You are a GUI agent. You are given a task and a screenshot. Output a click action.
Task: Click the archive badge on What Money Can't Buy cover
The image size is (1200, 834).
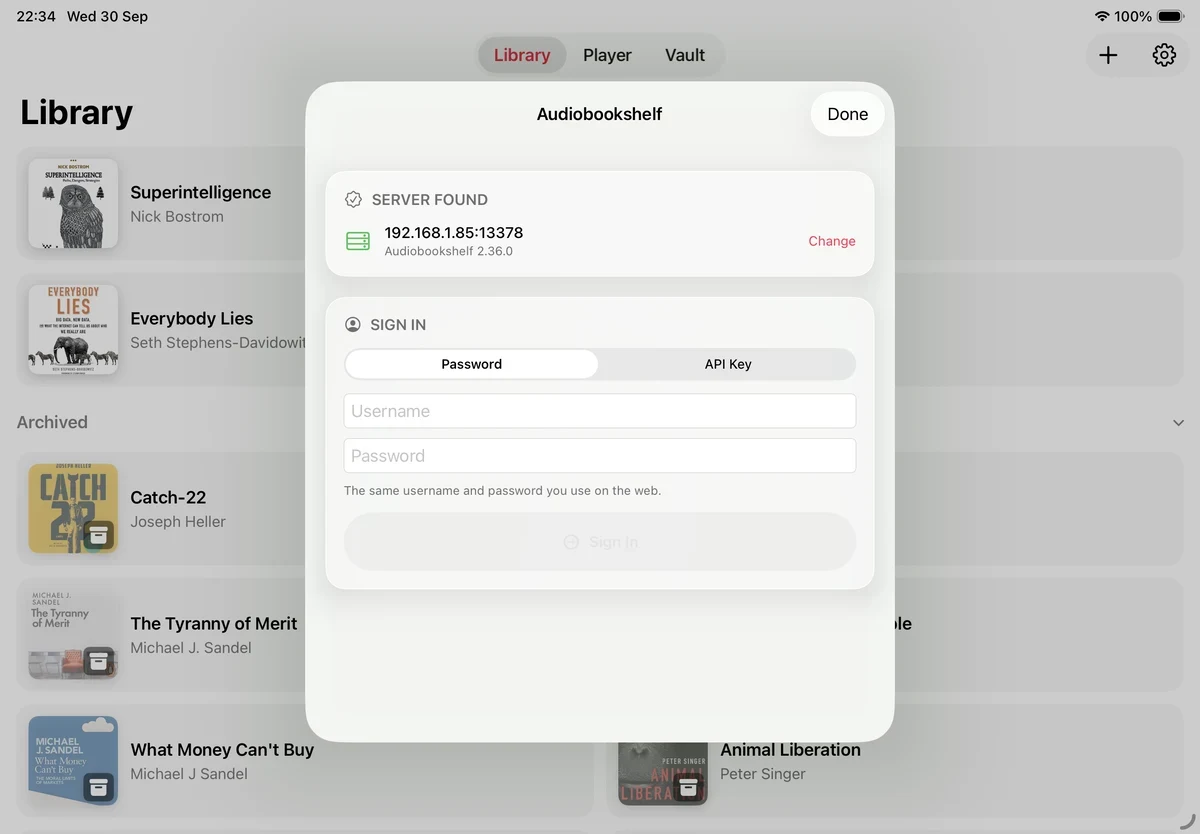pyautogui.click(x=98, y=788)
